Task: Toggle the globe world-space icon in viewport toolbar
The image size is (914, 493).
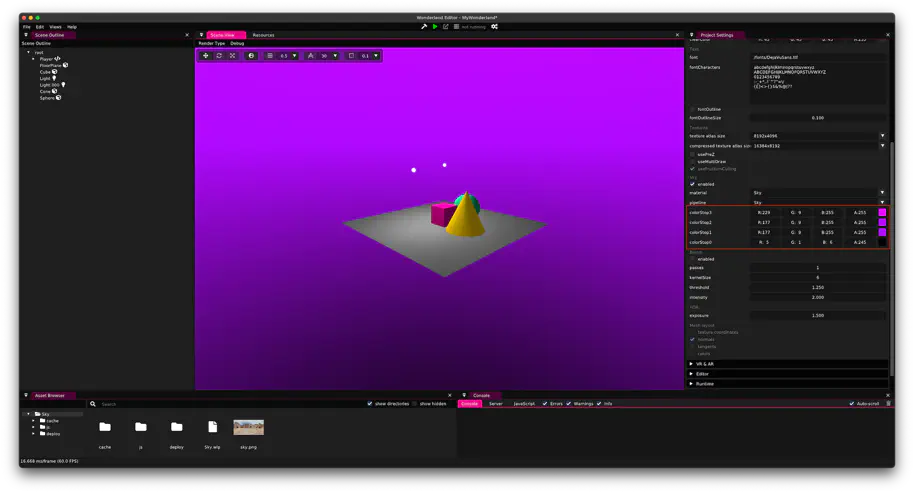Action: click(x=251, y=56)
